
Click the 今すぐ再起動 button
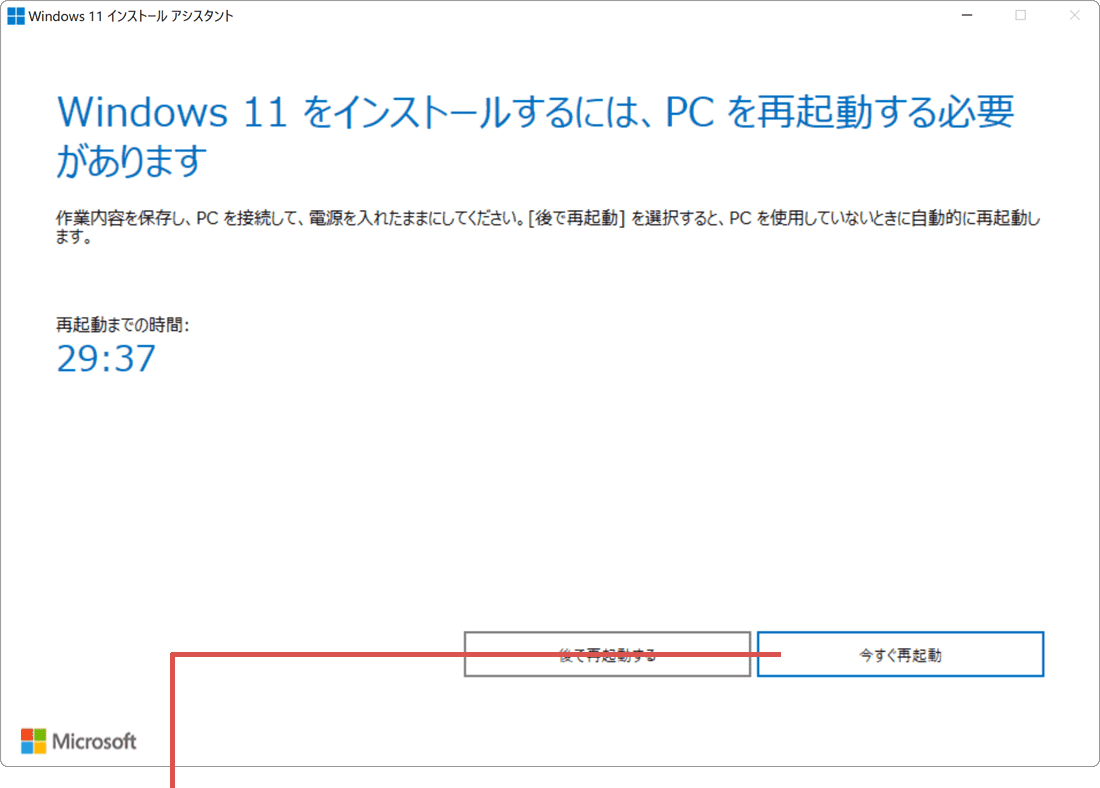pyautogui.click(x=900, y=654)
